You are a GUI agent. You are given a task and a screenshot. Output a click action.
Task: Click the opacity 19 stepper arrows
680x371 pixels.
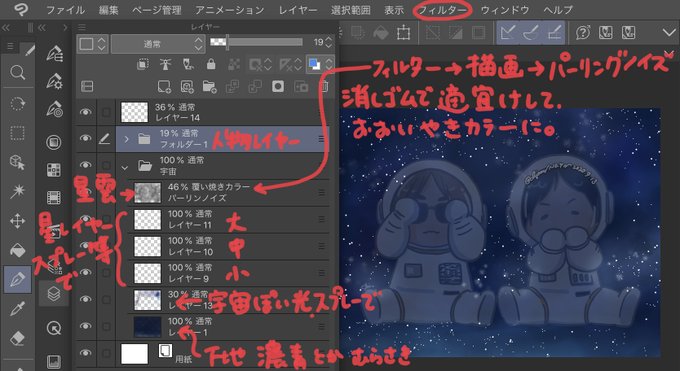tap(329, 43)
